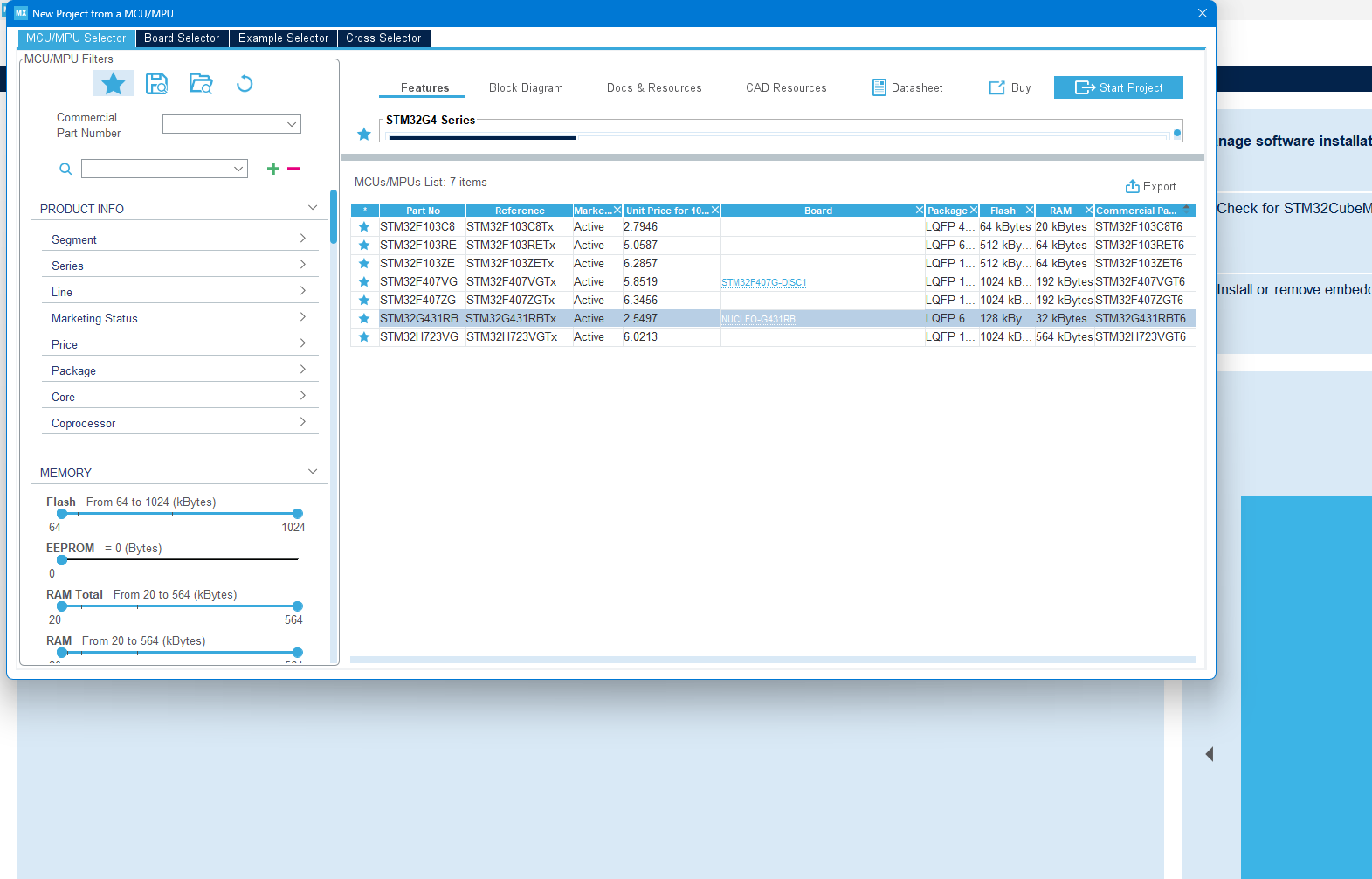Click the RAM Total maximum slider handle
Screen dimensions: 1372x879
point(298,606)
